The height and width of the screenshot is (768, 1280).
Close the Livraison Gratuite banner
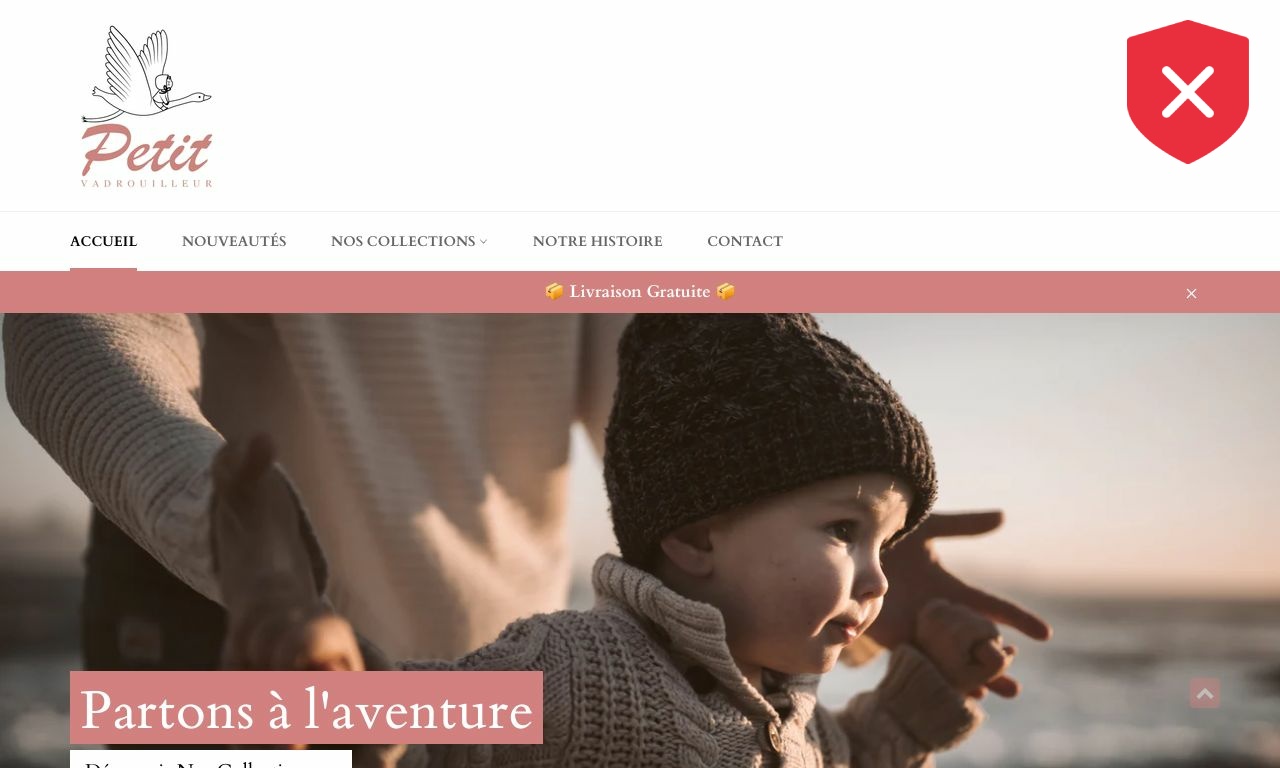pos(1191,293)
